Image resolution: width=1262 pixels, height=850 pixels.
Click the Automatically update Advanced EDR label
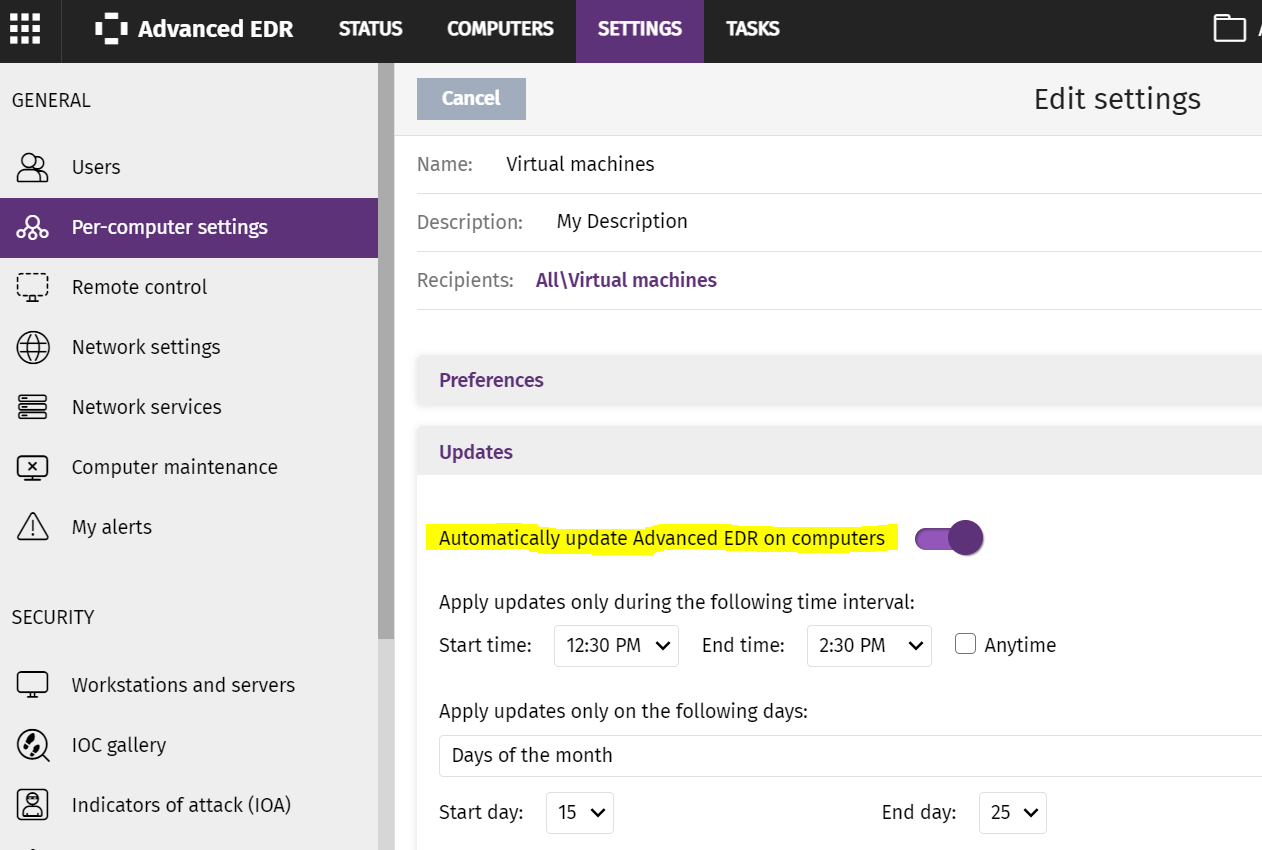(x=662, y=538)
